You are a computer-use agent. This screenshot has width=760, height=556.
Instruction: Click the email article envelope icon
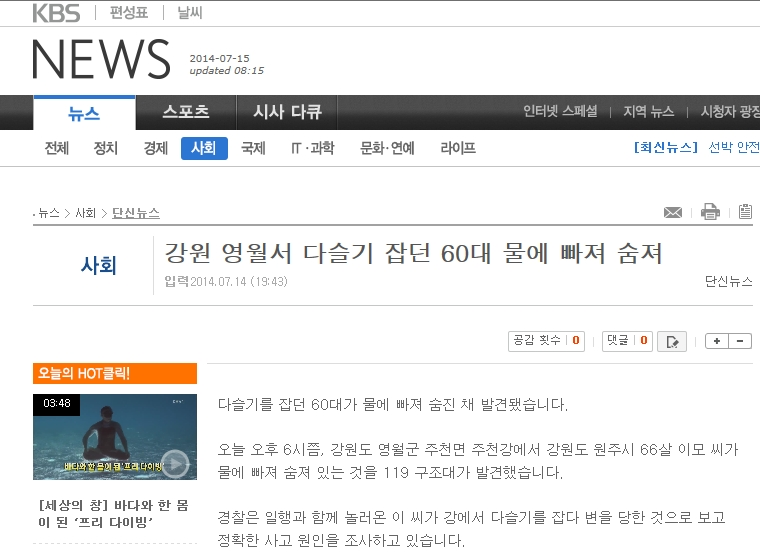pyautogui.click(x=673, y=212)
